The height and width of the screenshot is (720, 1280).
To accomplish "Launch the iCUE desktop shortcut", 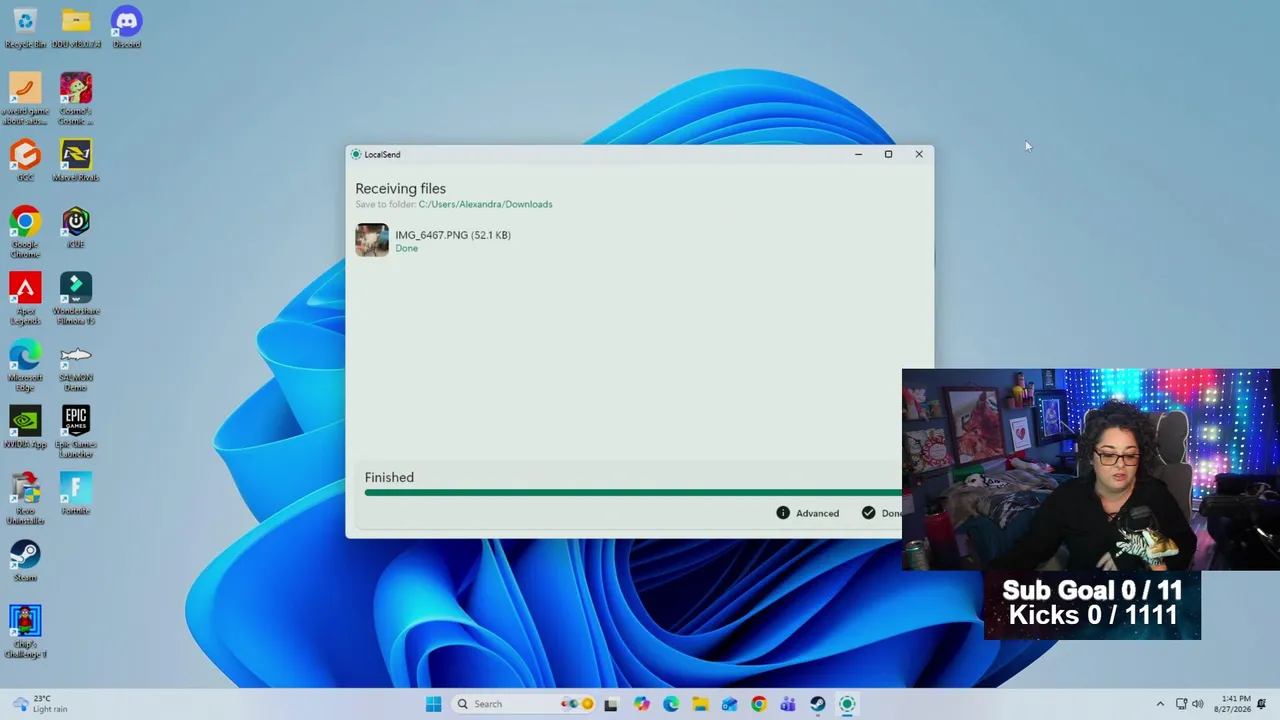I will coord(76,227).
